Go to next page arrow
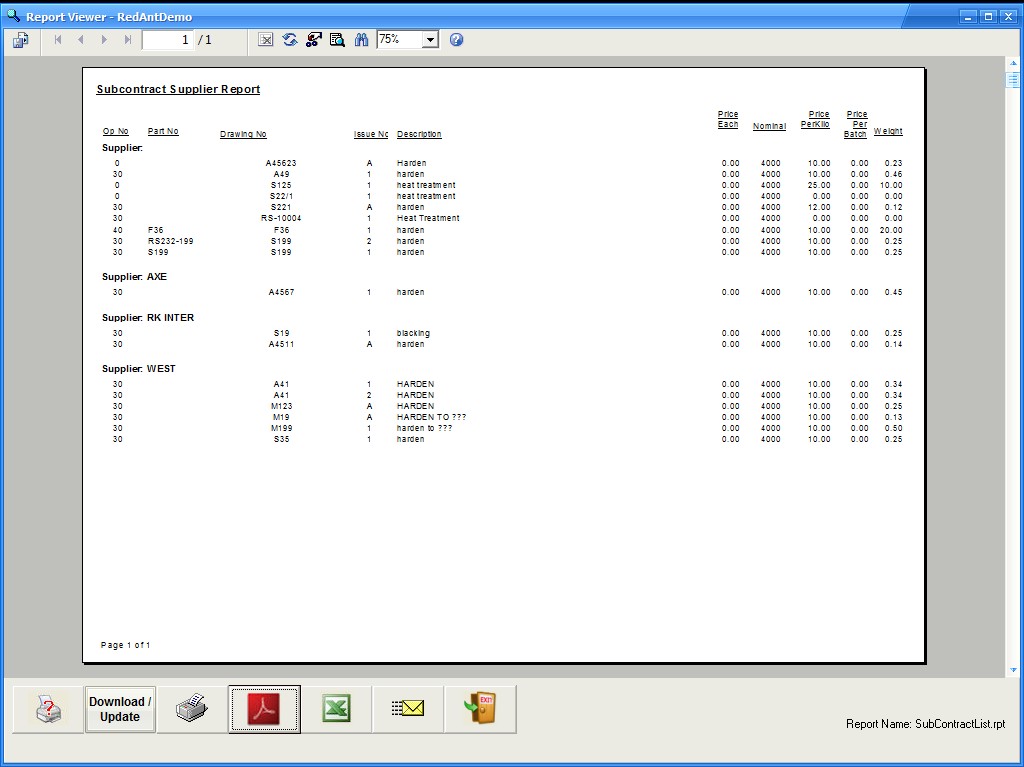The image size is (1024, 767). pyautogui.click(x=104, y=40)
